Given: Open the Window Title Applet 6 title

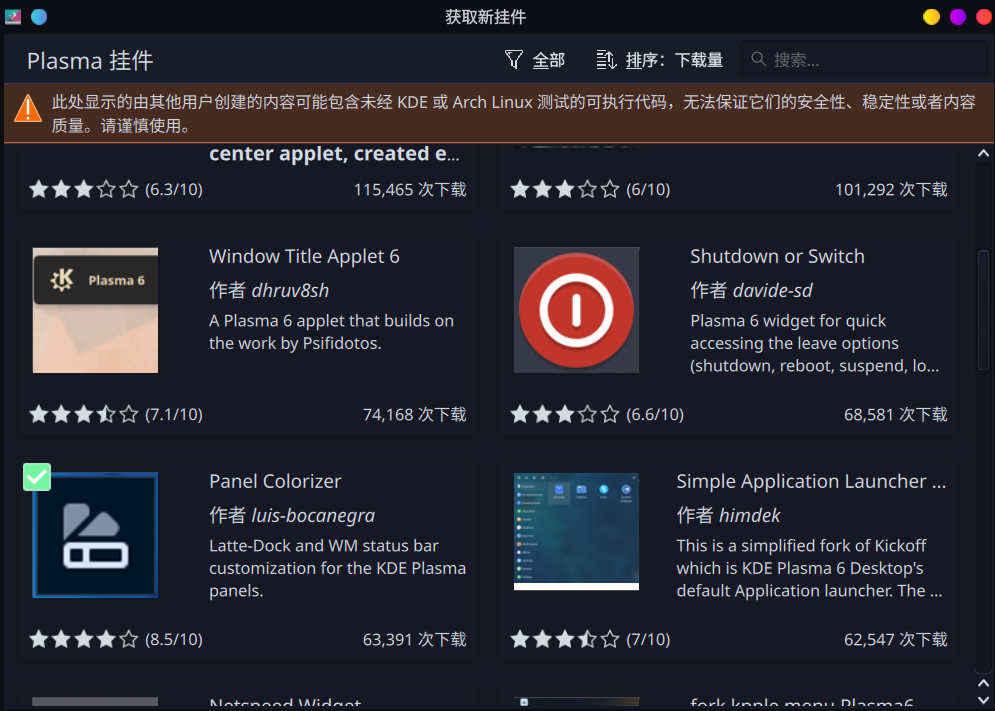Looking at the screenshot, I should [x=304, y=257].
